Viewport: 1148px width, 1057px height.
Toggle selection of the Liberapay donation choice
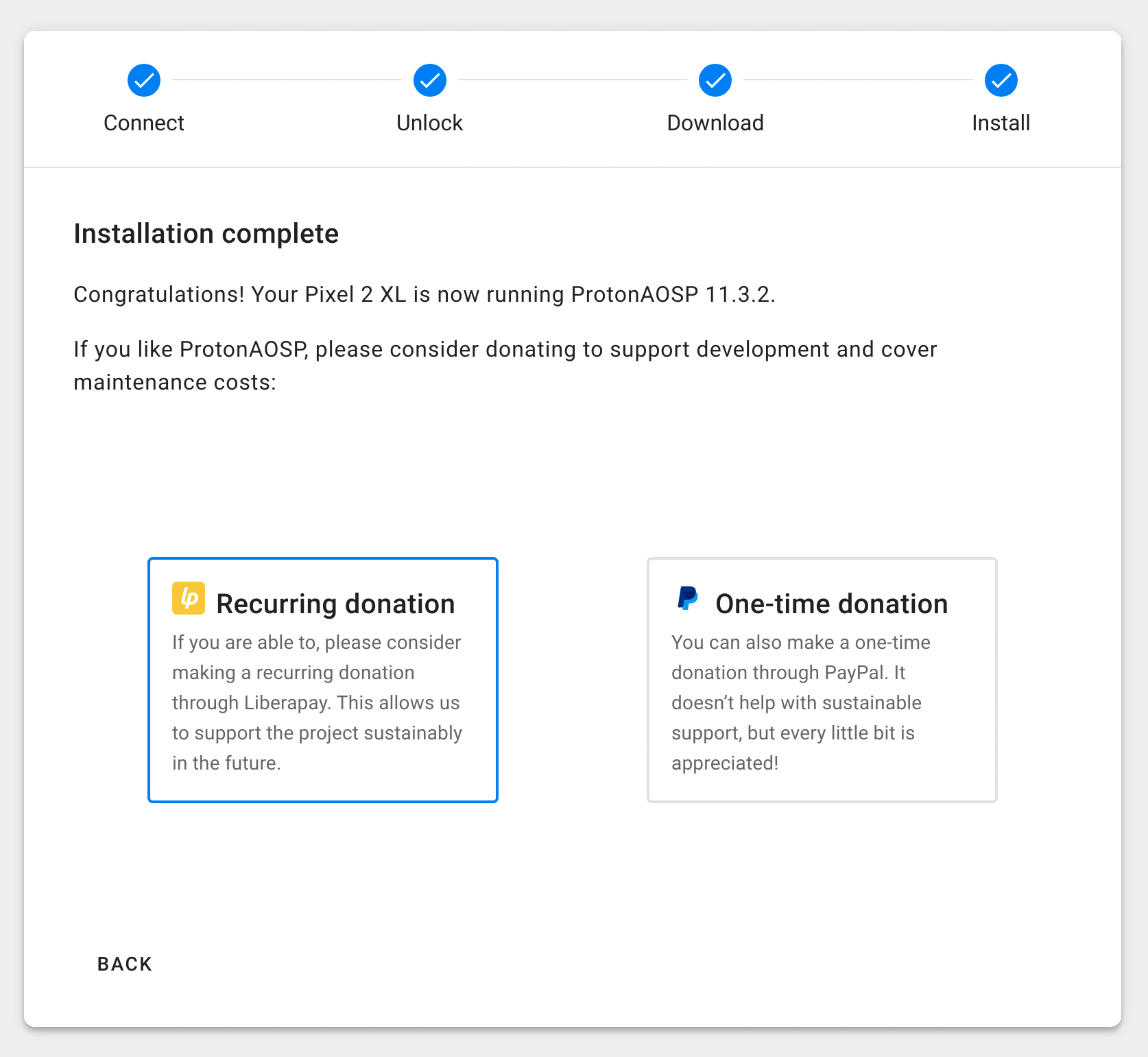pyautogui.click(x=322, y=680)
